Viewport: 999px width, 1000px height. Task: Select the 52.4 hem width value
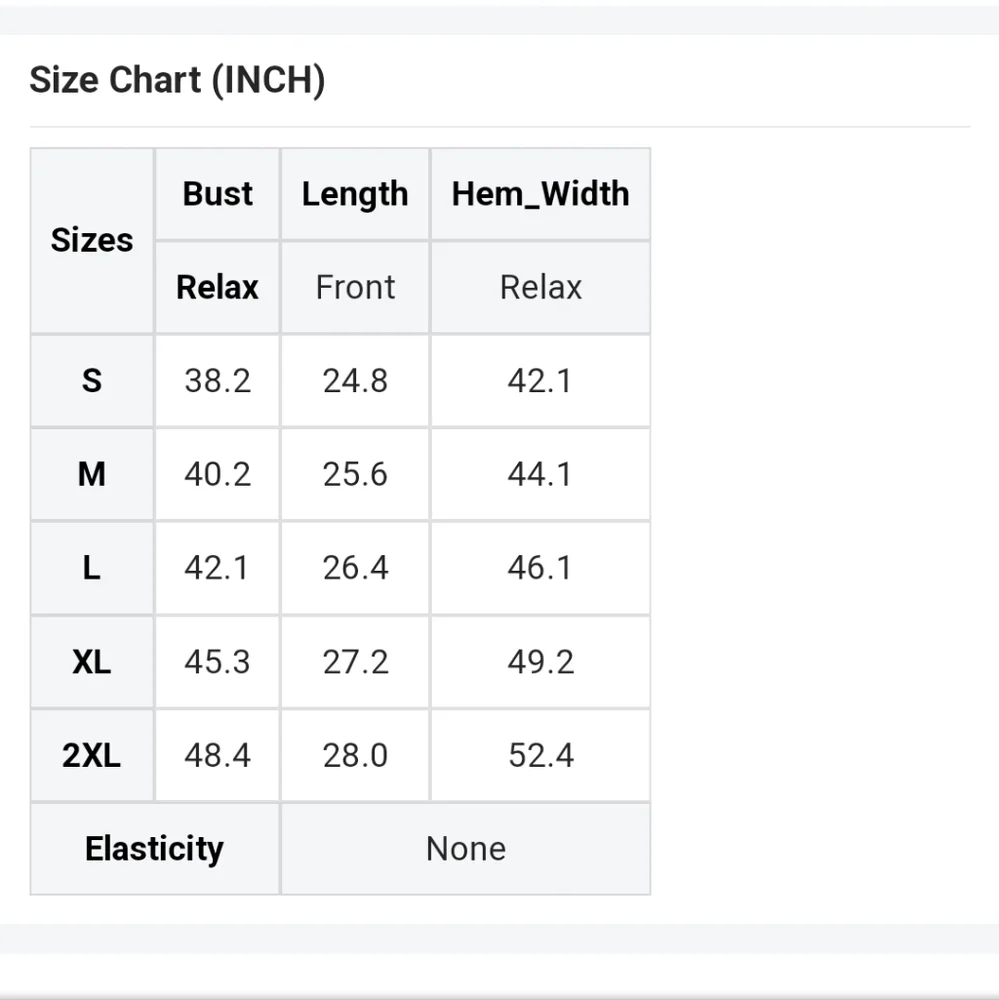pyautogui.click(x=540, y=755)
